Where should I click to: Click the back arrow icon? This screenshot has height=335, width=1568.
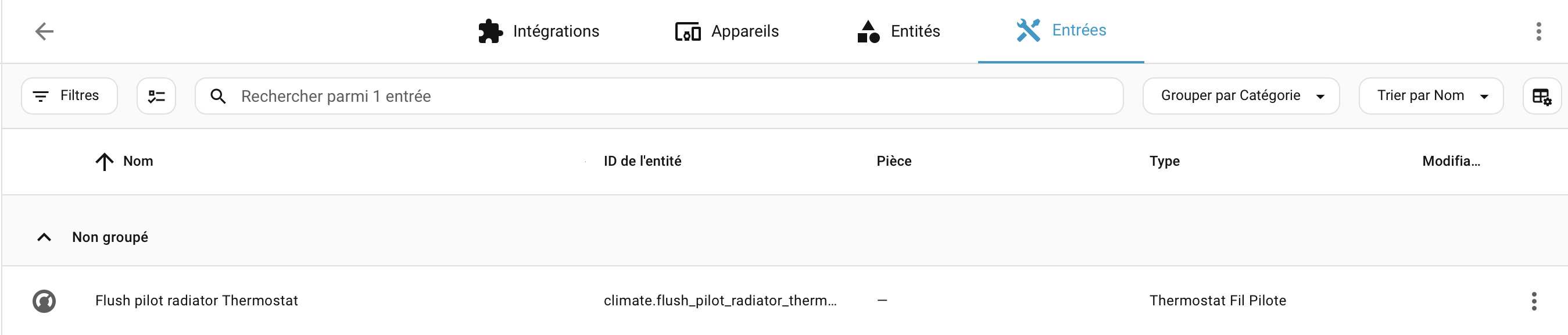(44, 31)
